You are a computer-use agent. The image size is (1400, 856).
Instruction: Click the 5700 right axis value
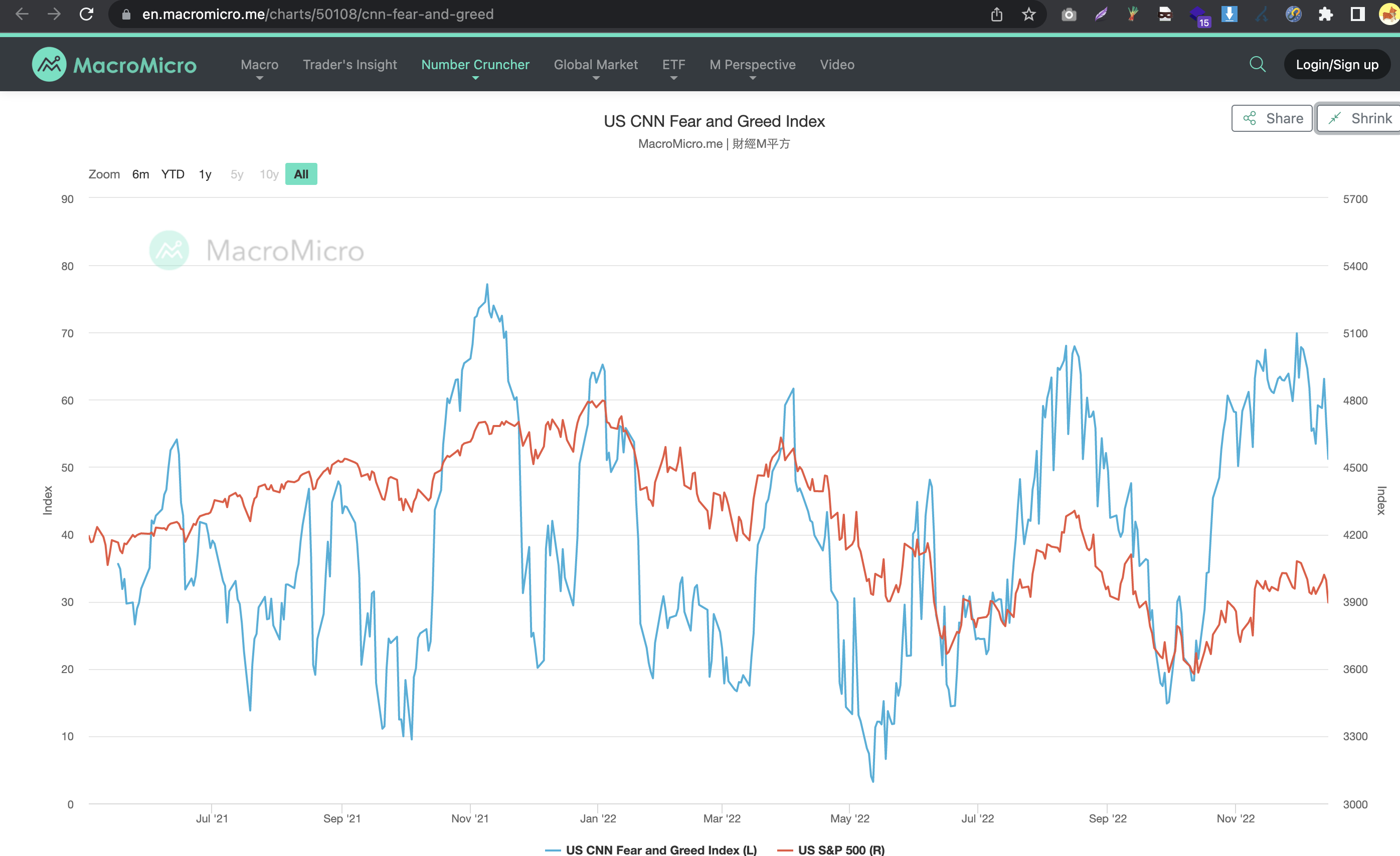coord(1355,199)
